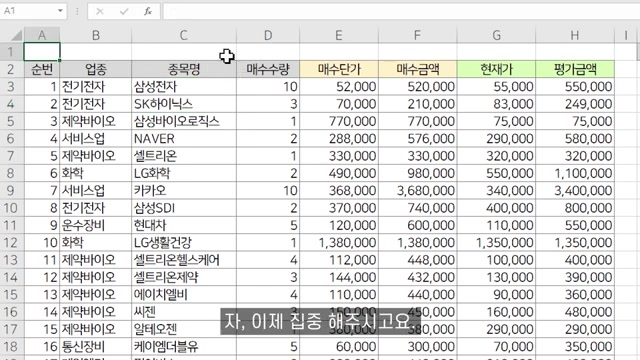Select the 운수장비 industry cell

[96, 225]
